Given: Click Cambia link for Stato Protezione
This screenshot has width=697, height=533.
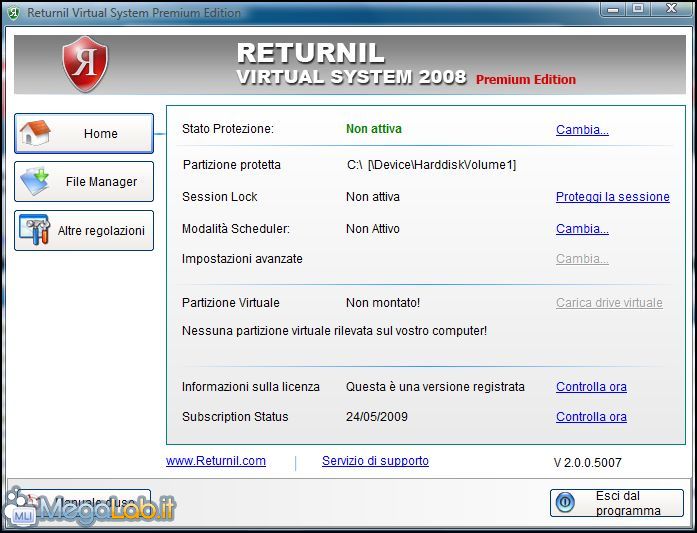Looking at the screenshot, I should coord(582,129).
